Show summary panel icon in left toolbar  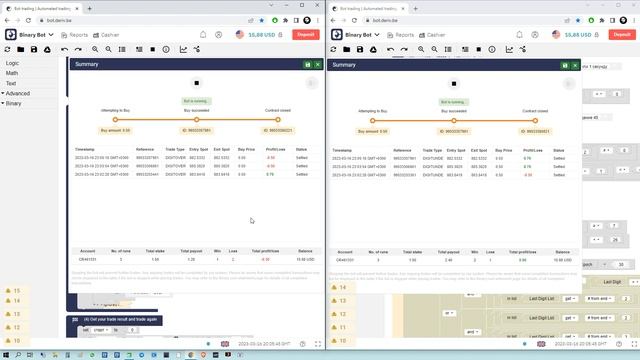(x=139, y=49)
